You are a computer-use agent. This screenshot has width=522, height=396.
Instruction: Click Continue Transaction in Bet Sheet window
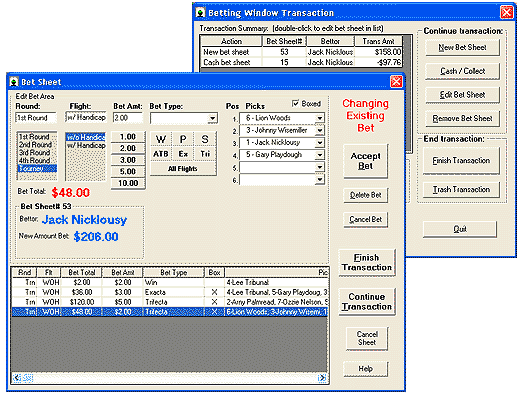click(x=367, y=302)
